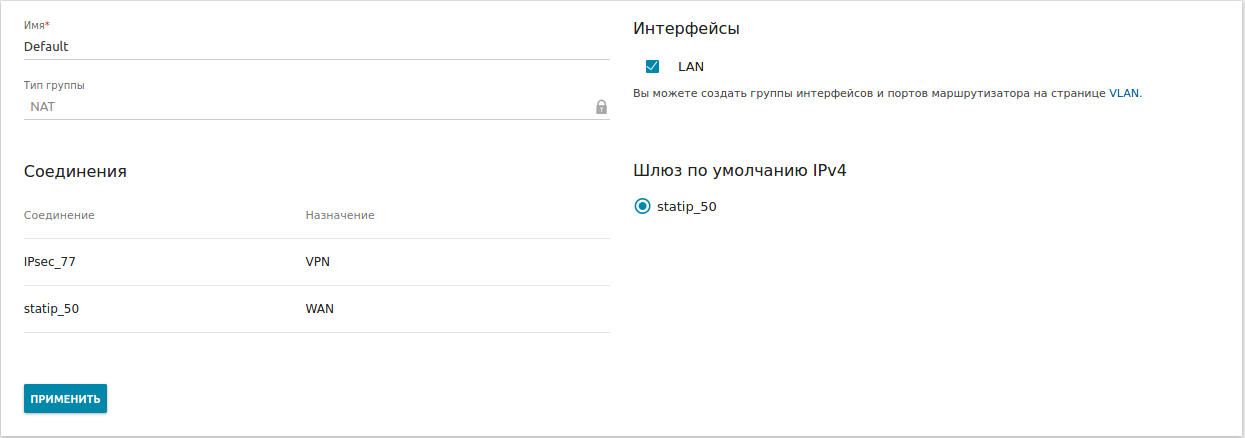This screenshot has height=438, width=1245.
Task: Click the LAN label text beside the checkbox
Action: click(691, 67)
